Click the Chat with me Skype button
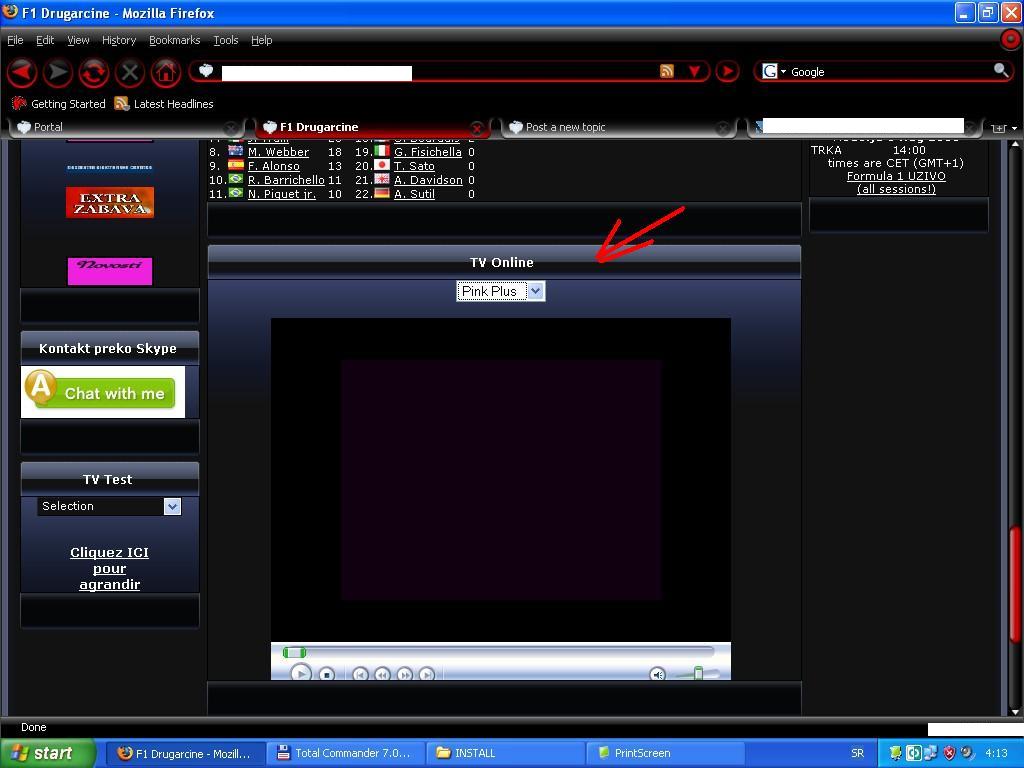This screenshot has height=768, width=1024. (103, 392)
